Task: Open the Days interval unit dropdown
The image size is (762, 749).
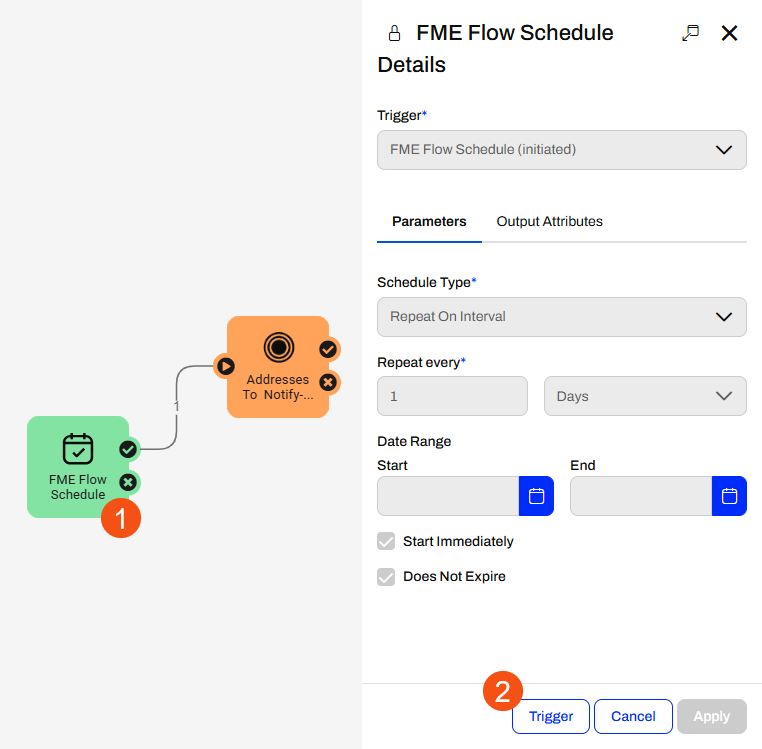Action: [645, 396]
